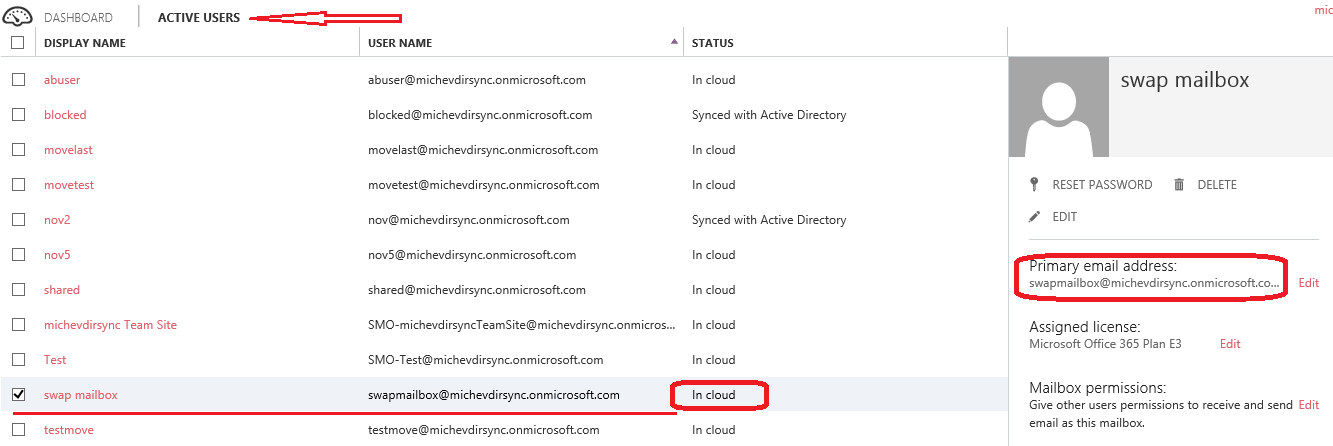
Task: Sort by Display Name column header
Action: [85, 43]
